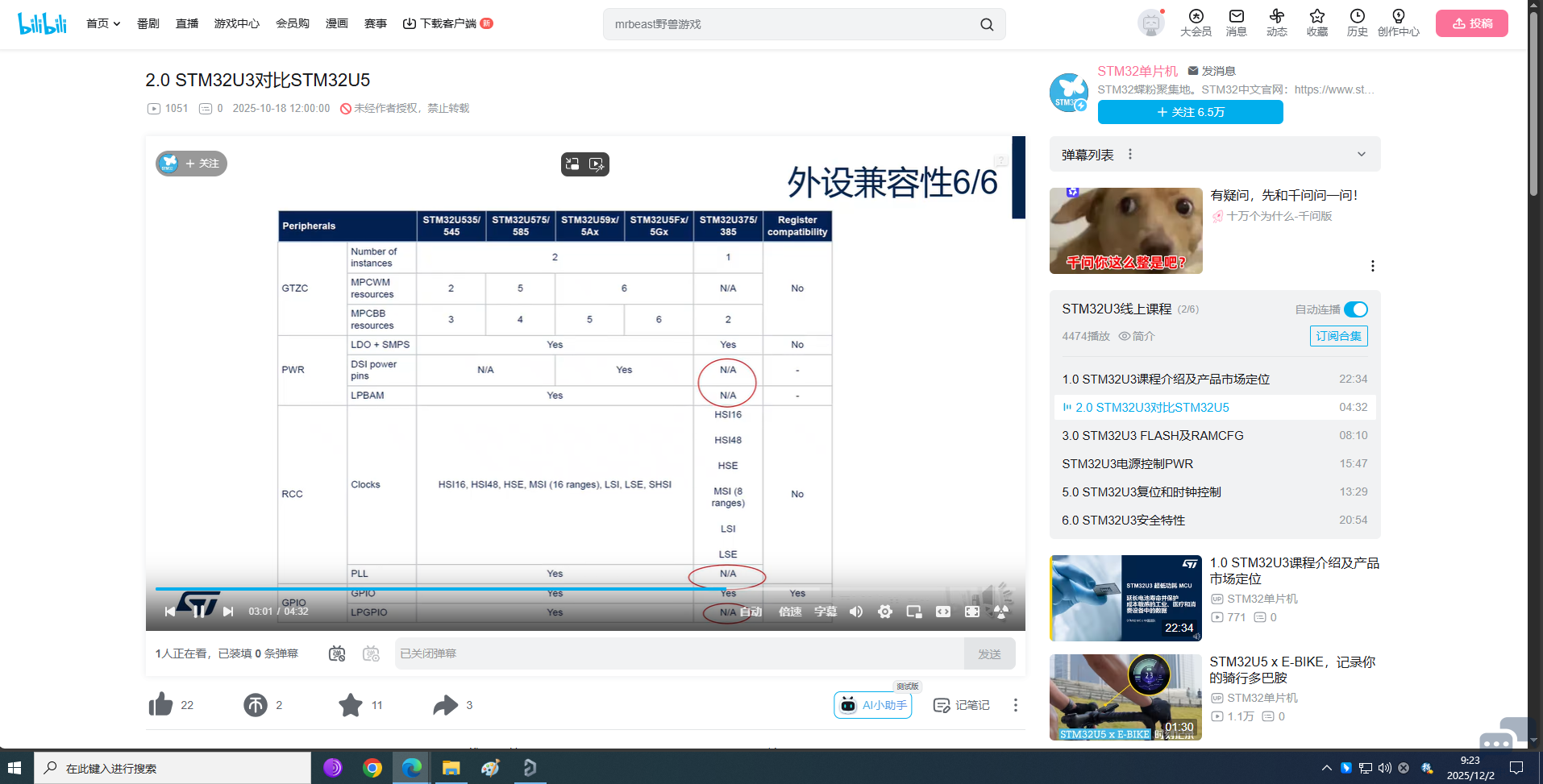Play 1.0 STM32U3课程介绍及产品市场定位 in playlist
The image size is (1543, 784).
coord(1215,379)
